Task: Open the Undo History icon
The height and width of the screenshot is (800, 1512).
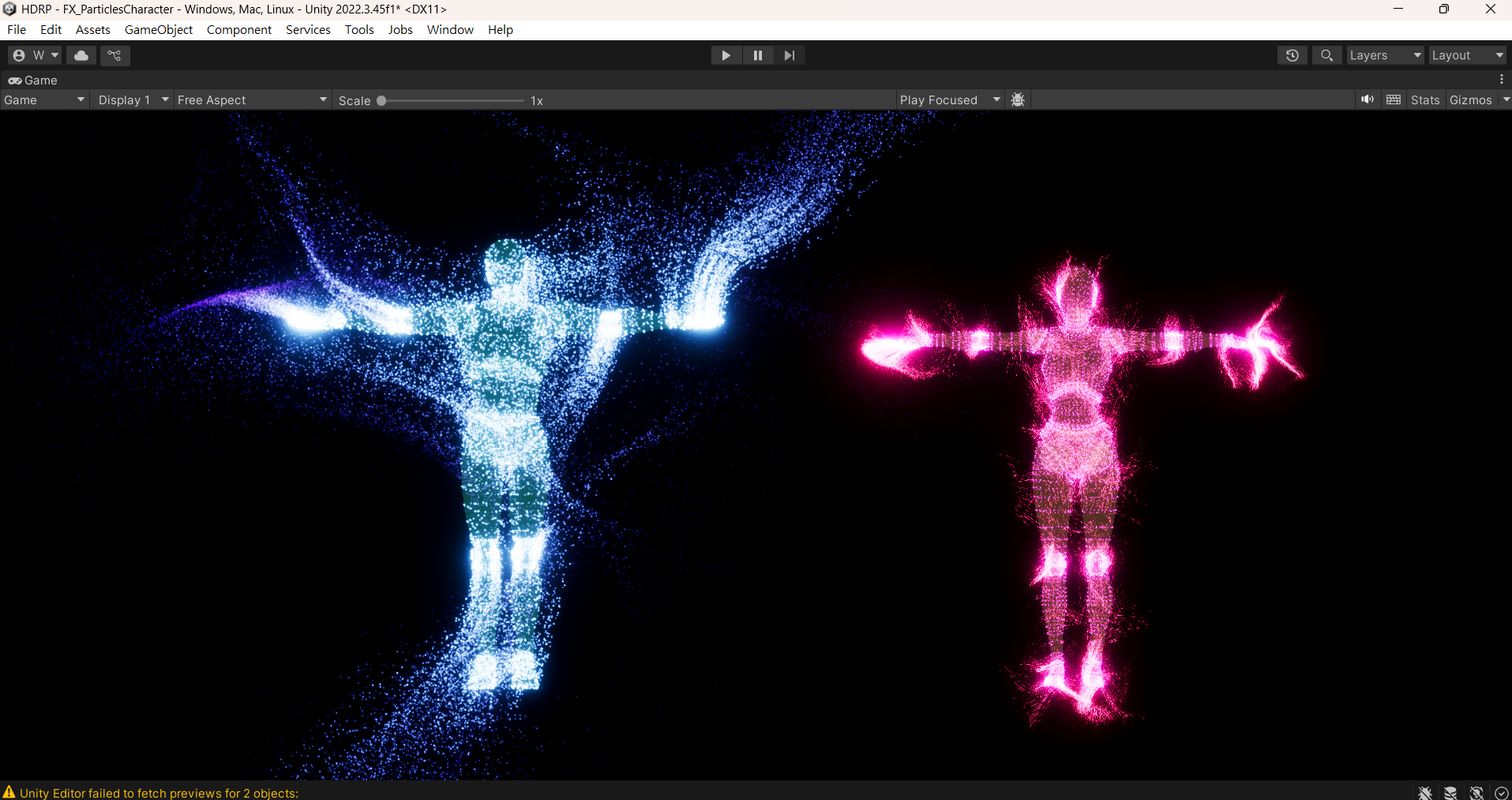Action: point(1293,55)
